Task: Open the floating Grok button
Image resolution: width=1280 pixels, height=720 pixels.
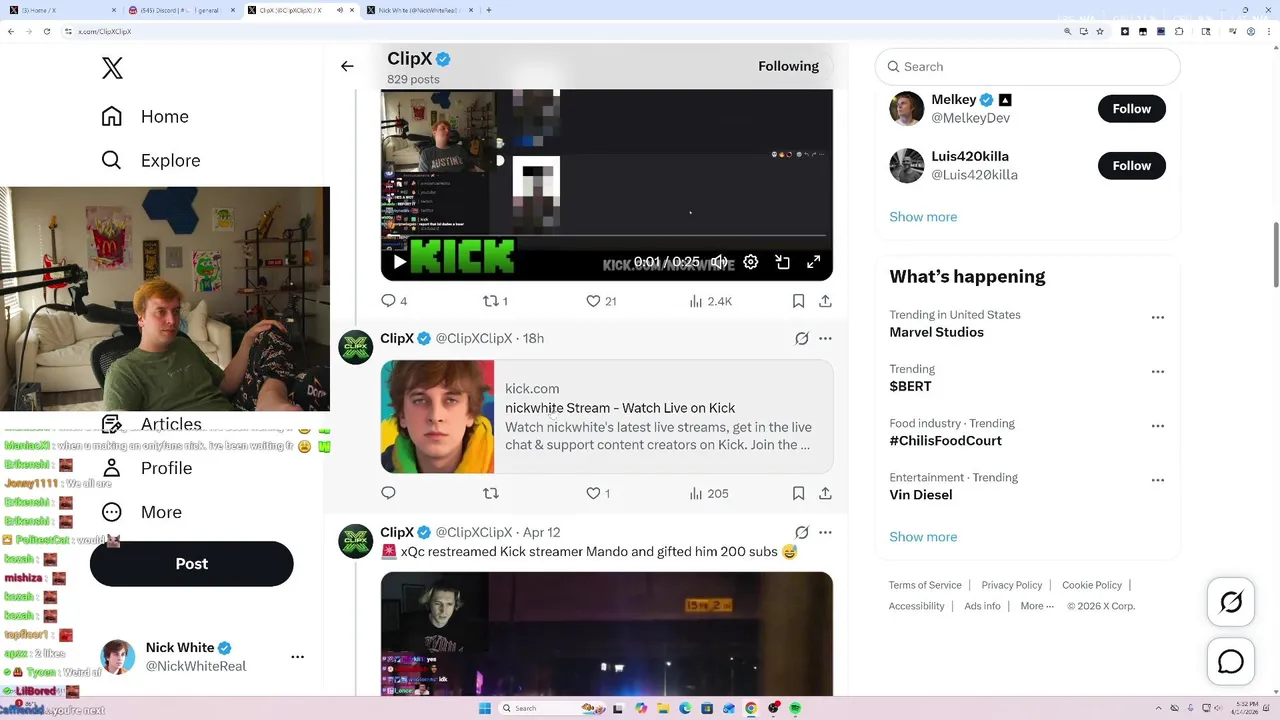Action: click(x=1231, y=602)
